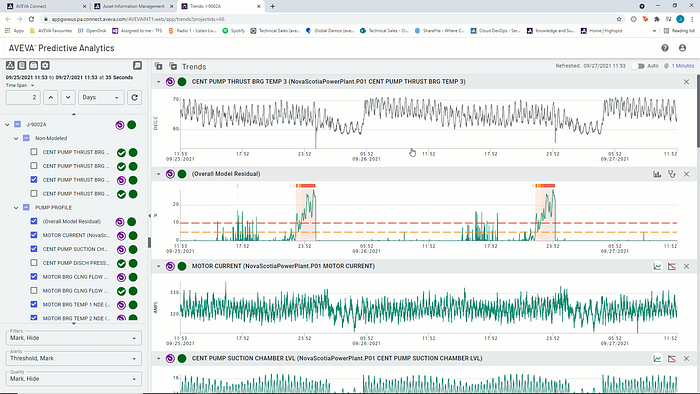Increase time span with up arrow

50,97
